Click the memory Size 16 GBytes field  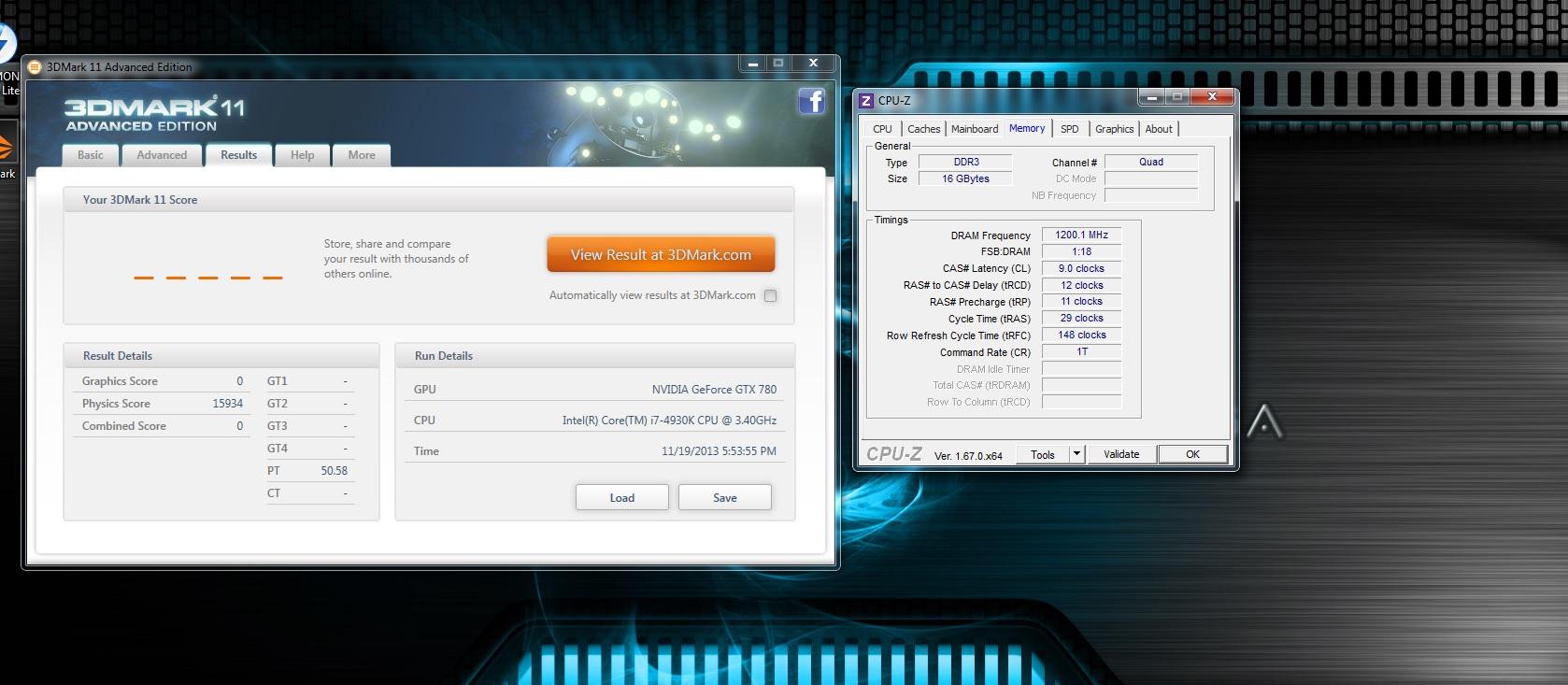coord(965,178)
